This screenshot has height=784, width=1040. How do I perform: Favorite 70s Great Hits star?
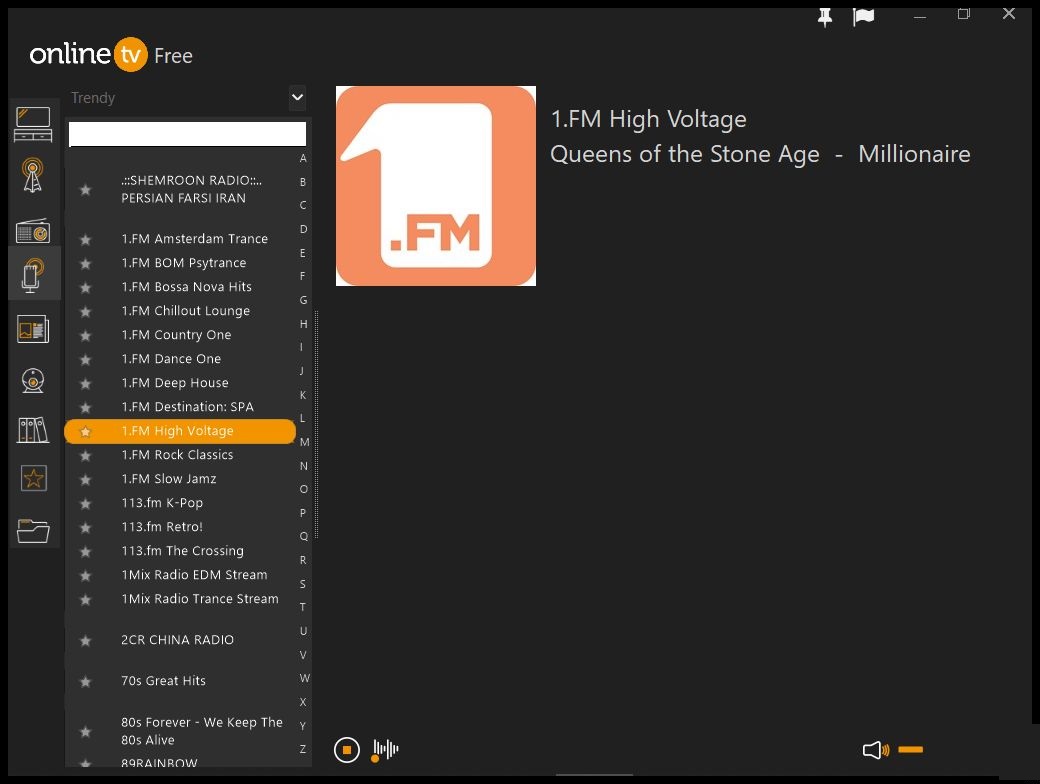86,681
